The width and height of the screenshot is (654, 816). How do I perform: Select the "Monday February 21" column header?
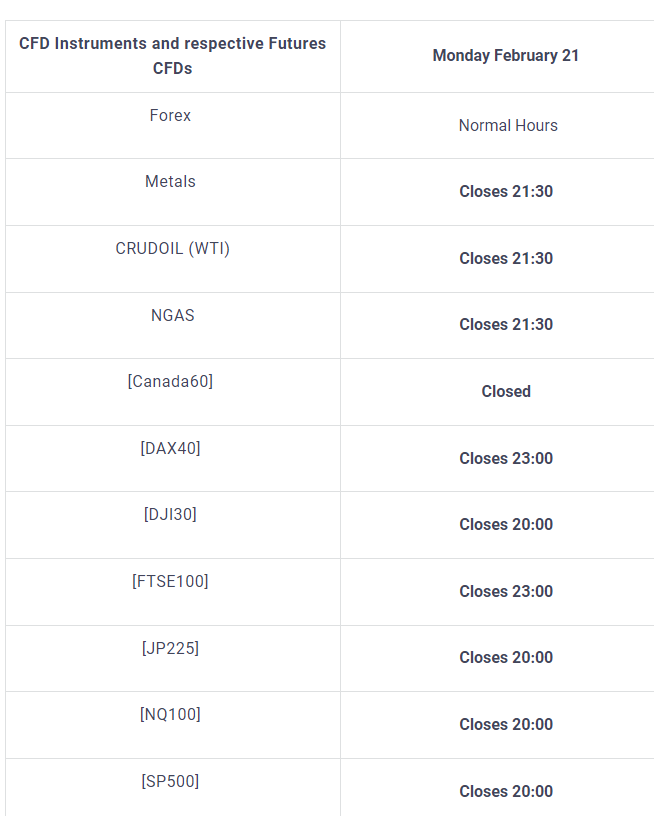[x=505, y=56]
